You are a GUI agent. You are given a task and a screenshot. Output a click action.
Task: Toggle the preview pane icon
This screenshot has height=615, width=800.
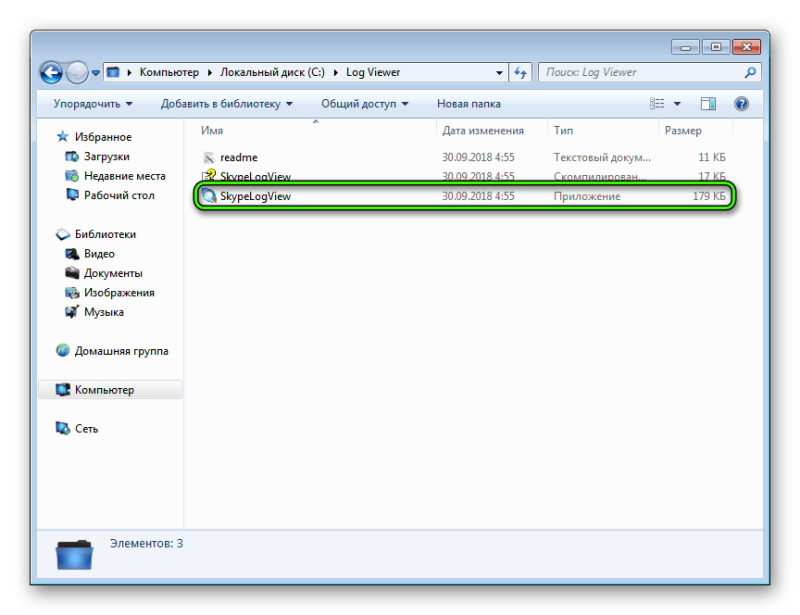tap(708, 104)
